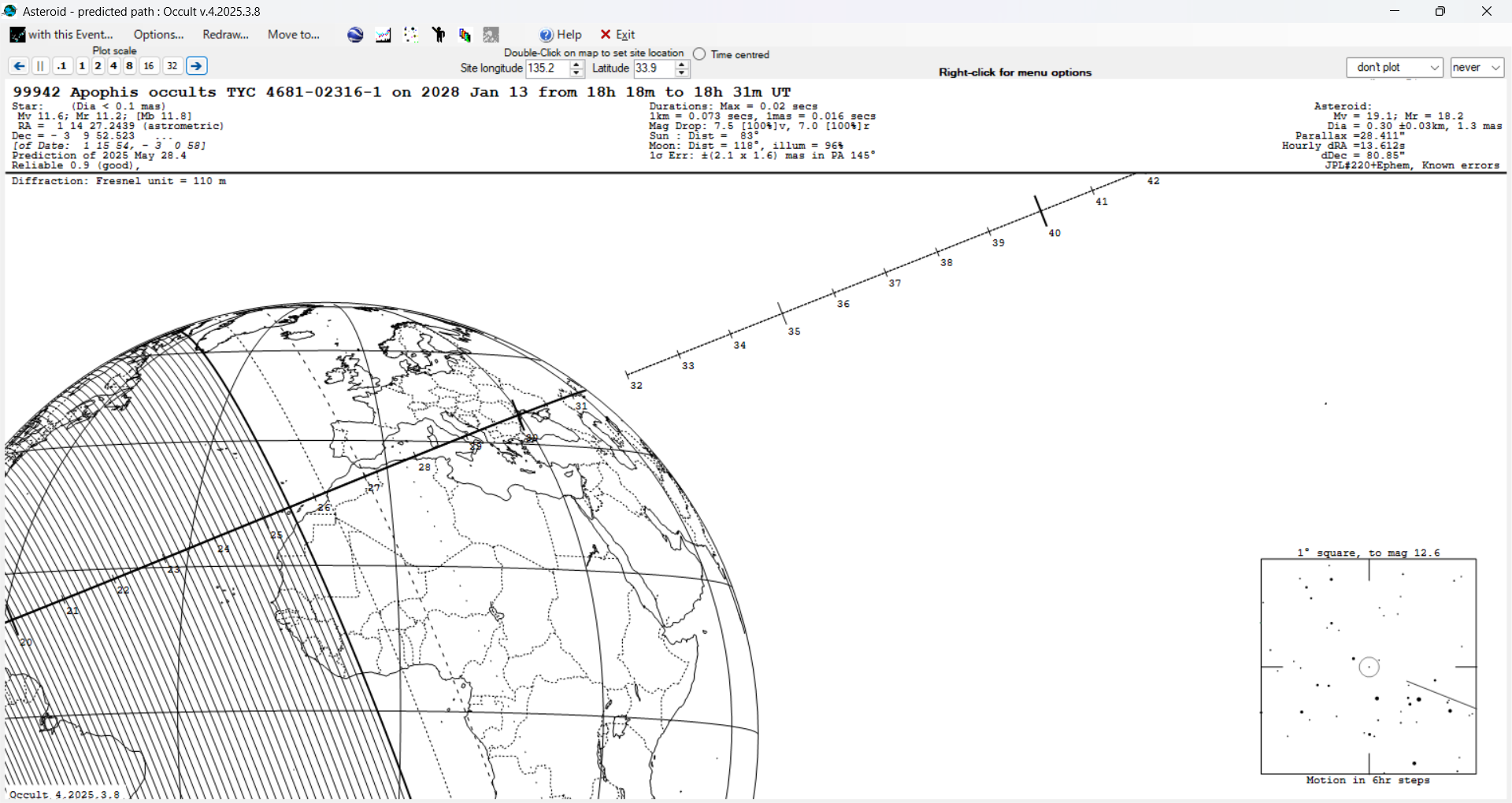This screenshot has width=1512, height=803.
Task: Click the colored star-dots toolbar icon
Action: 411,35
